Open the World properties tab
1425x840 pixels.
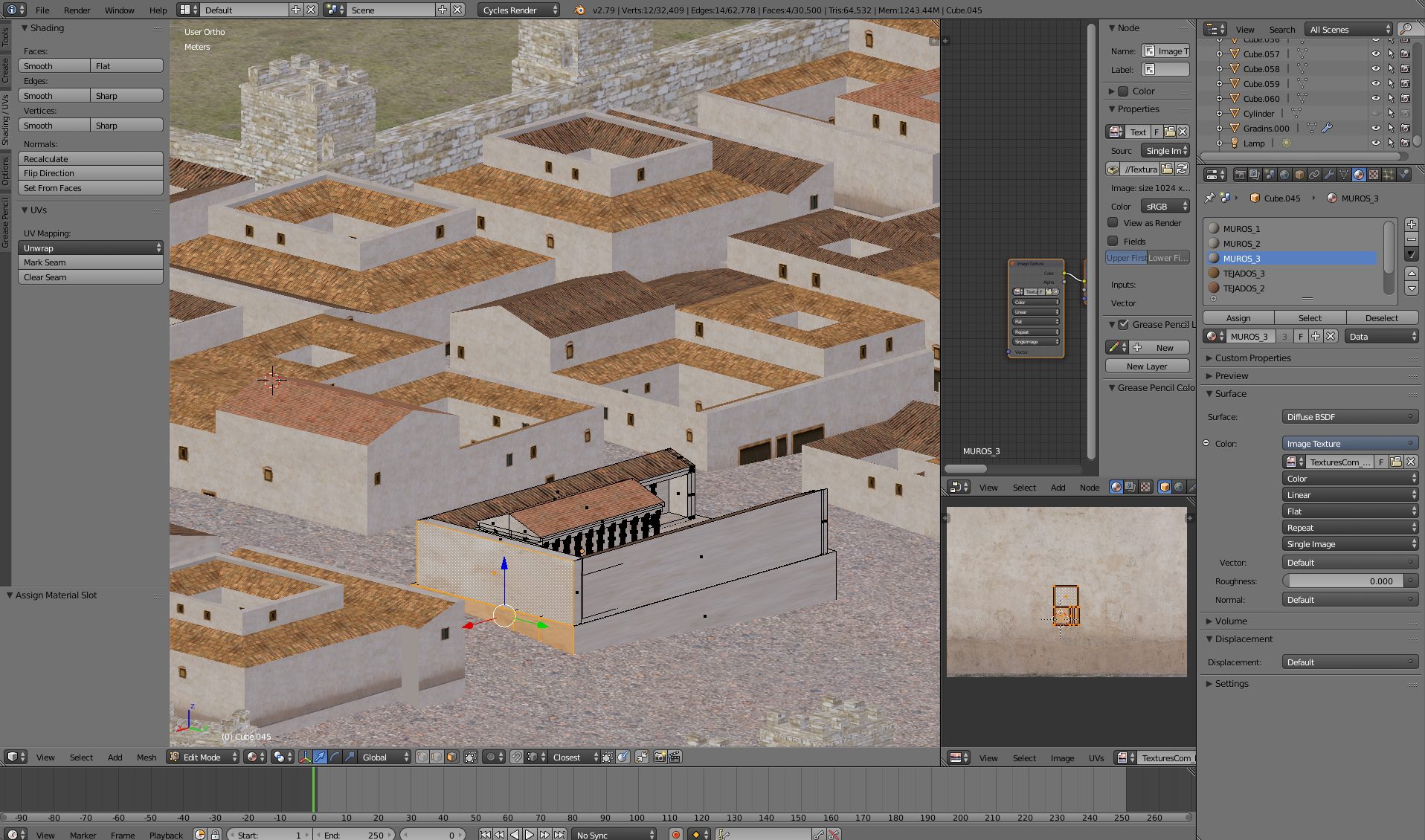1284,175
